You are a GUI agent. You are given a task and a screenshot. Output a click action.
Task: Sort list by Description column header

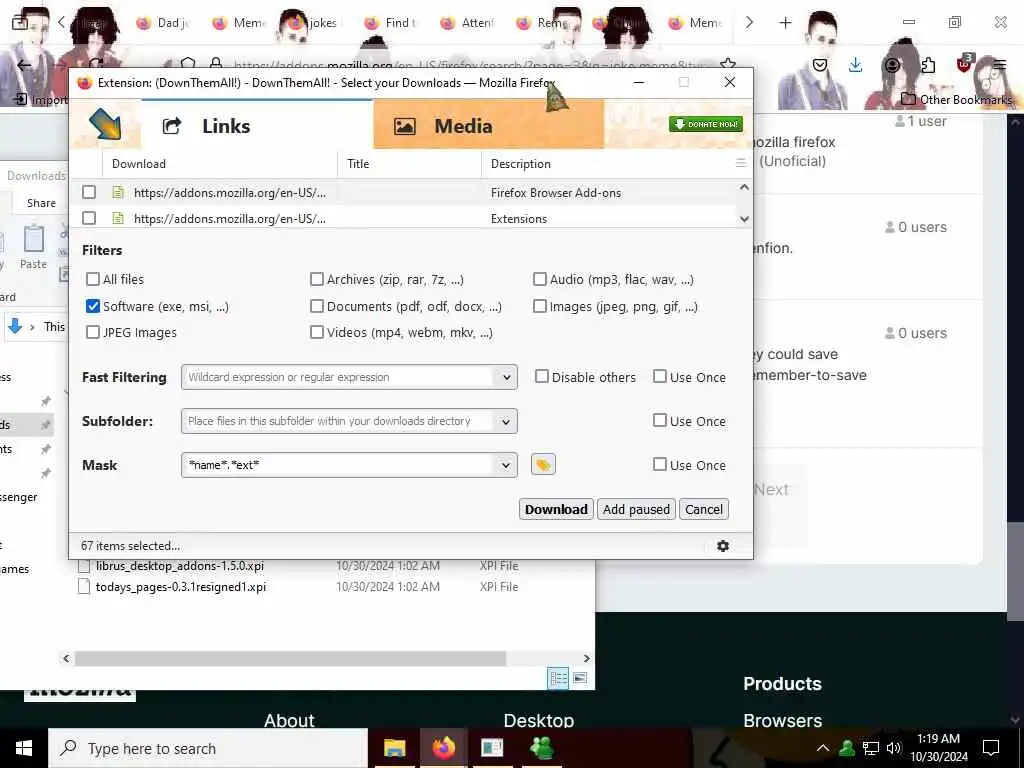[607, 164]
